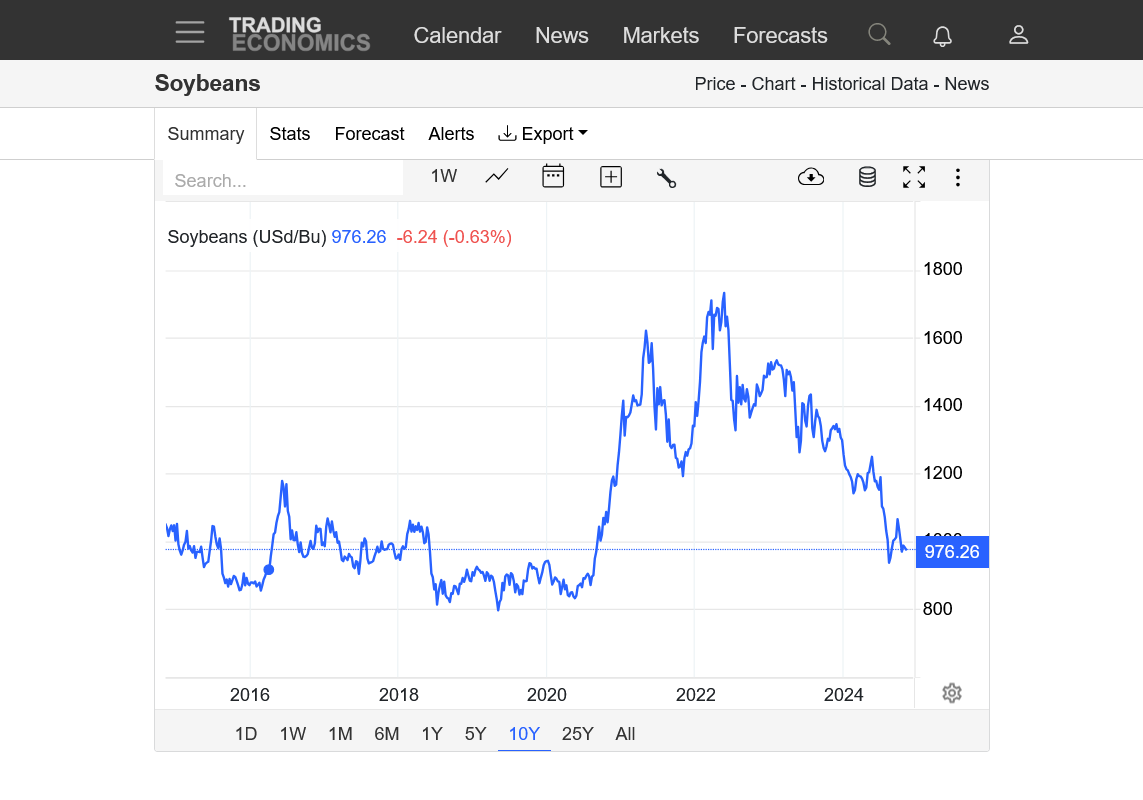Open the database stack data icon
The width and height of the screenshot is (1143, 800).
click(x=867, y=177)
